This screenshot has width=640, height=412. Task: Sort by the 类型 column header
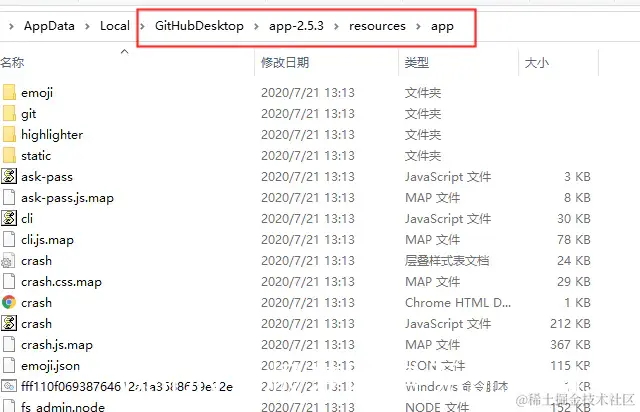pyautogui.click(x=416, y=62)
